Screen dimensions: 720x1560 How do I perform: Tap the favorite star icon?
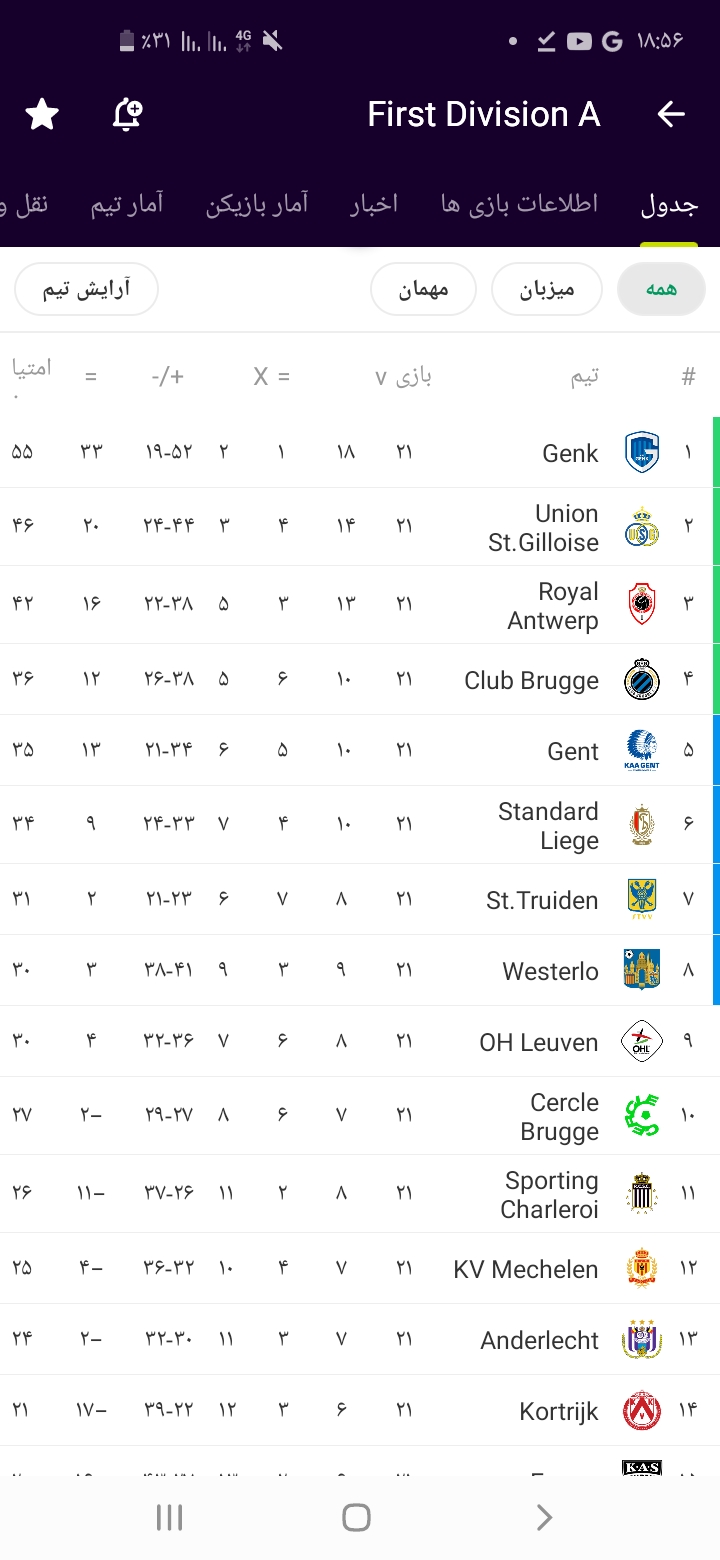[x=42, y=115]
